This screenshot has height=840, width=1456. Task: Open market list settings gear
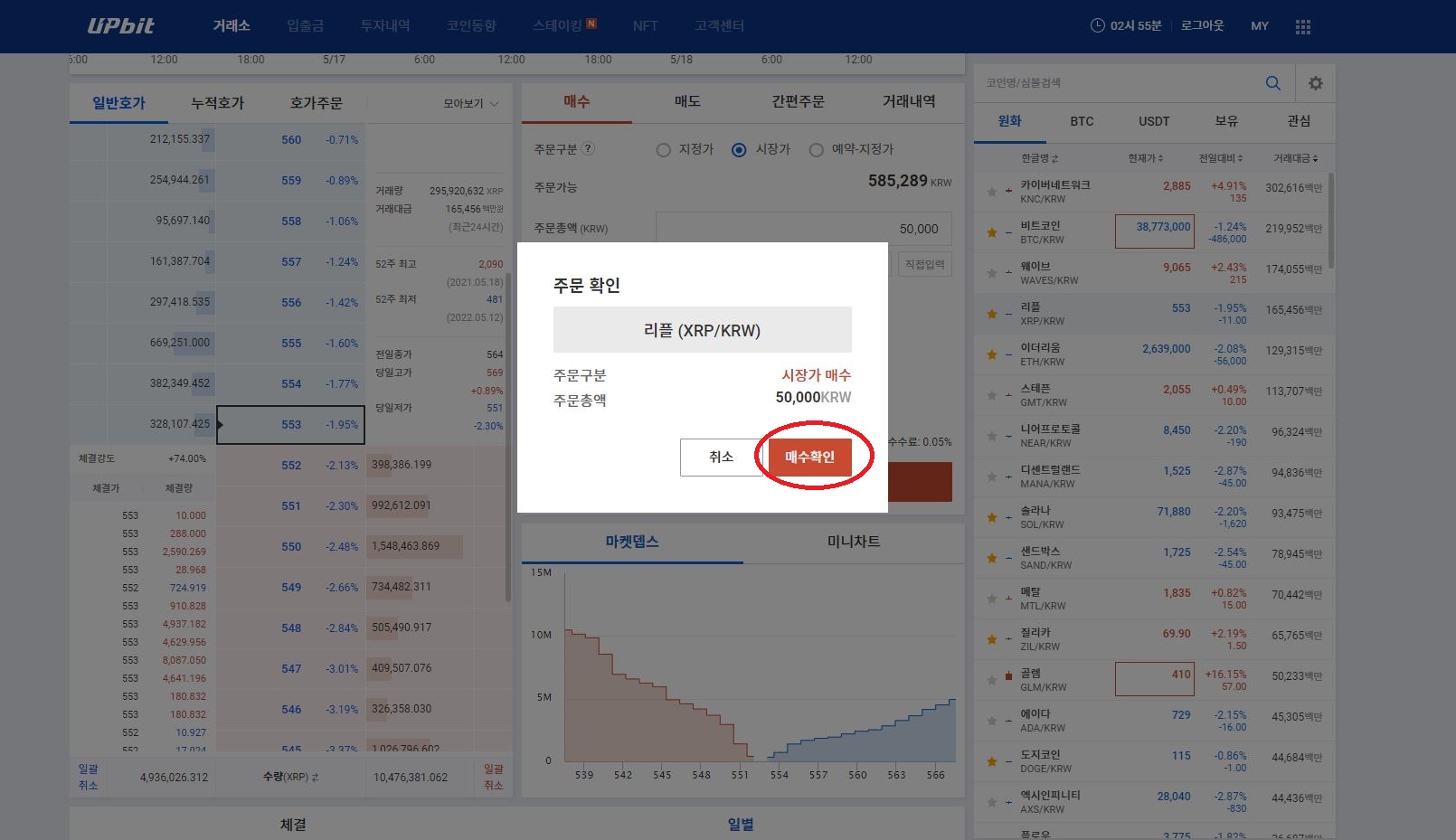point(1316,83)
